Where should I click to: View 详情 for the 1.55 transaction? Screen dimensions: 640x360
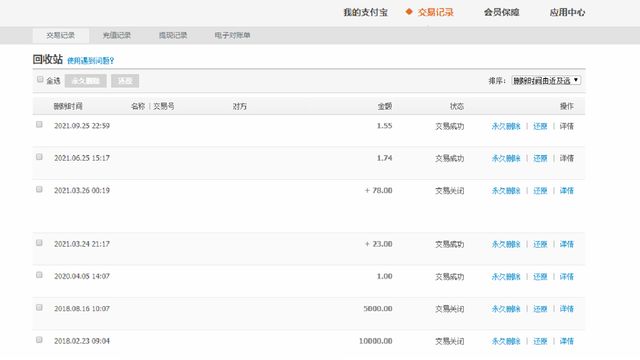point(567,126)
